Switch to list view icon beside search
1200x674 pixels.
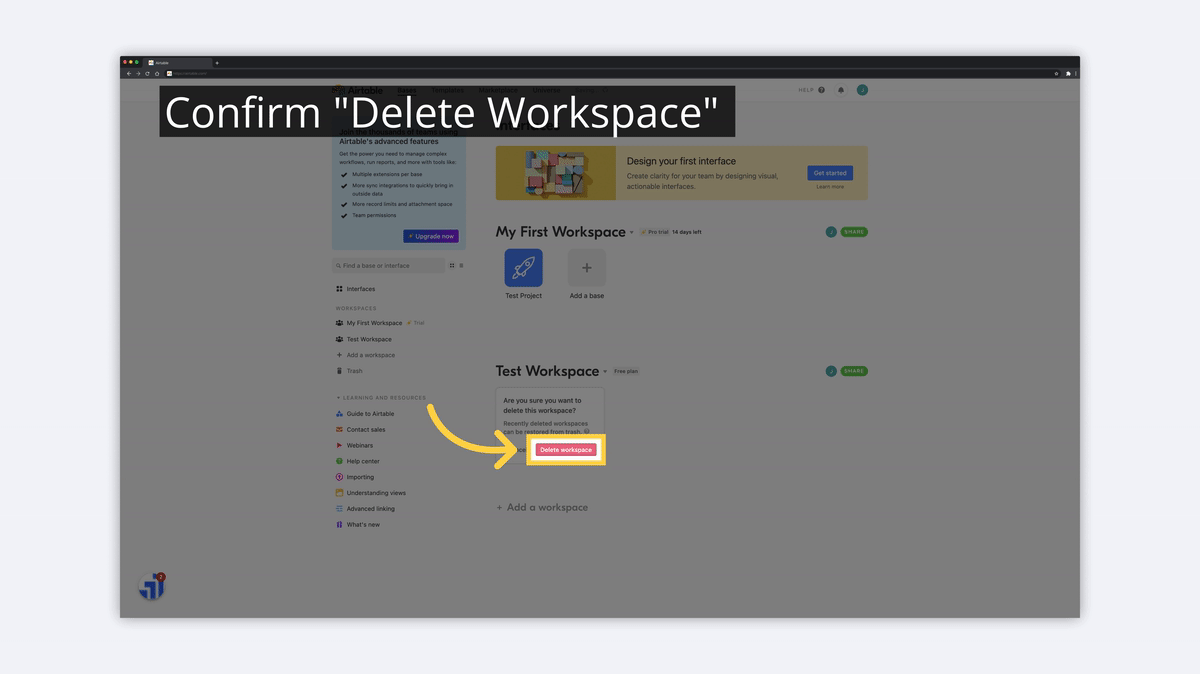(x=461, y=266)
